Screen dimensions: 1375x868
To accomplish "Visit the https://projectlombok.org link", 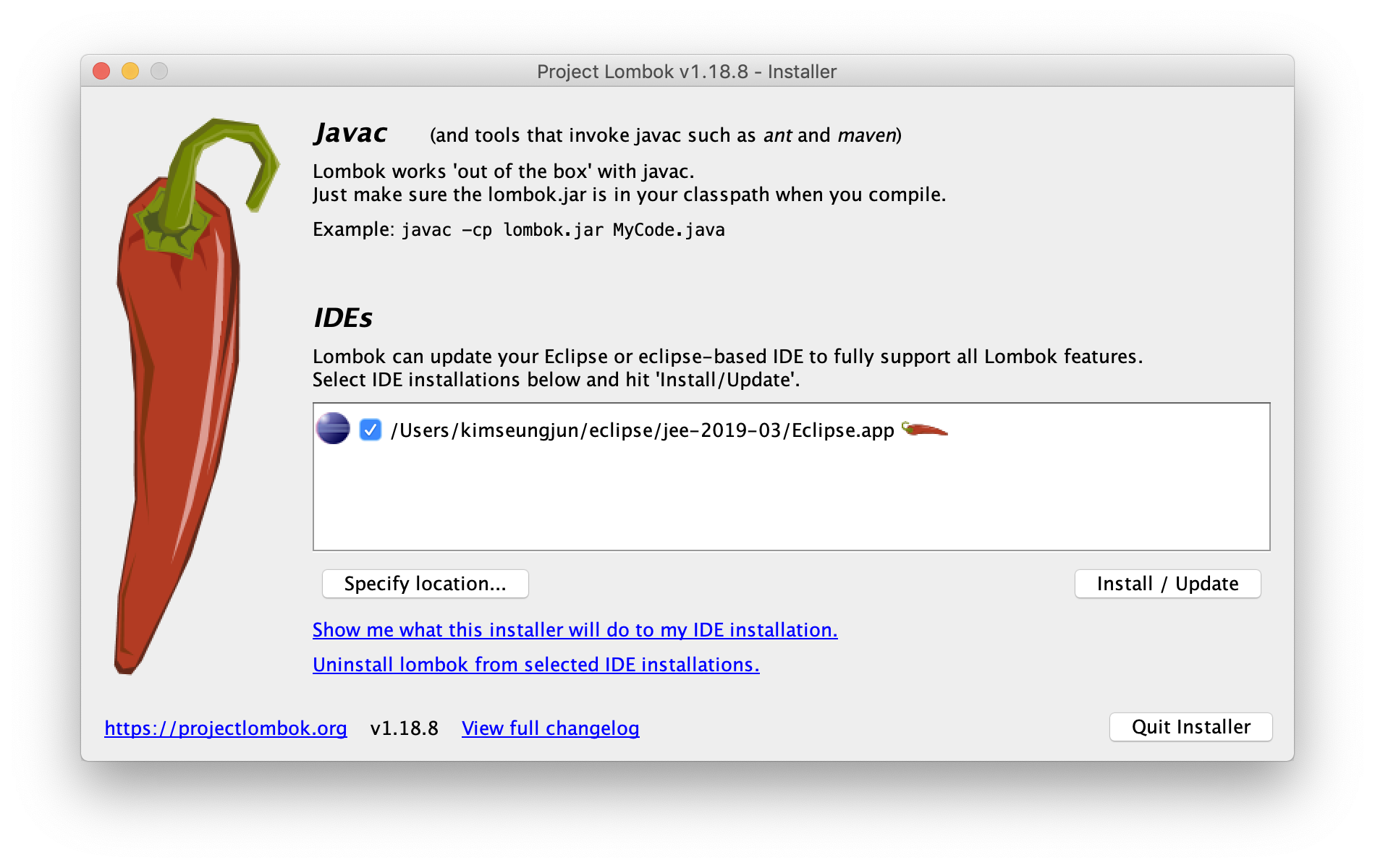I will 226,728.
